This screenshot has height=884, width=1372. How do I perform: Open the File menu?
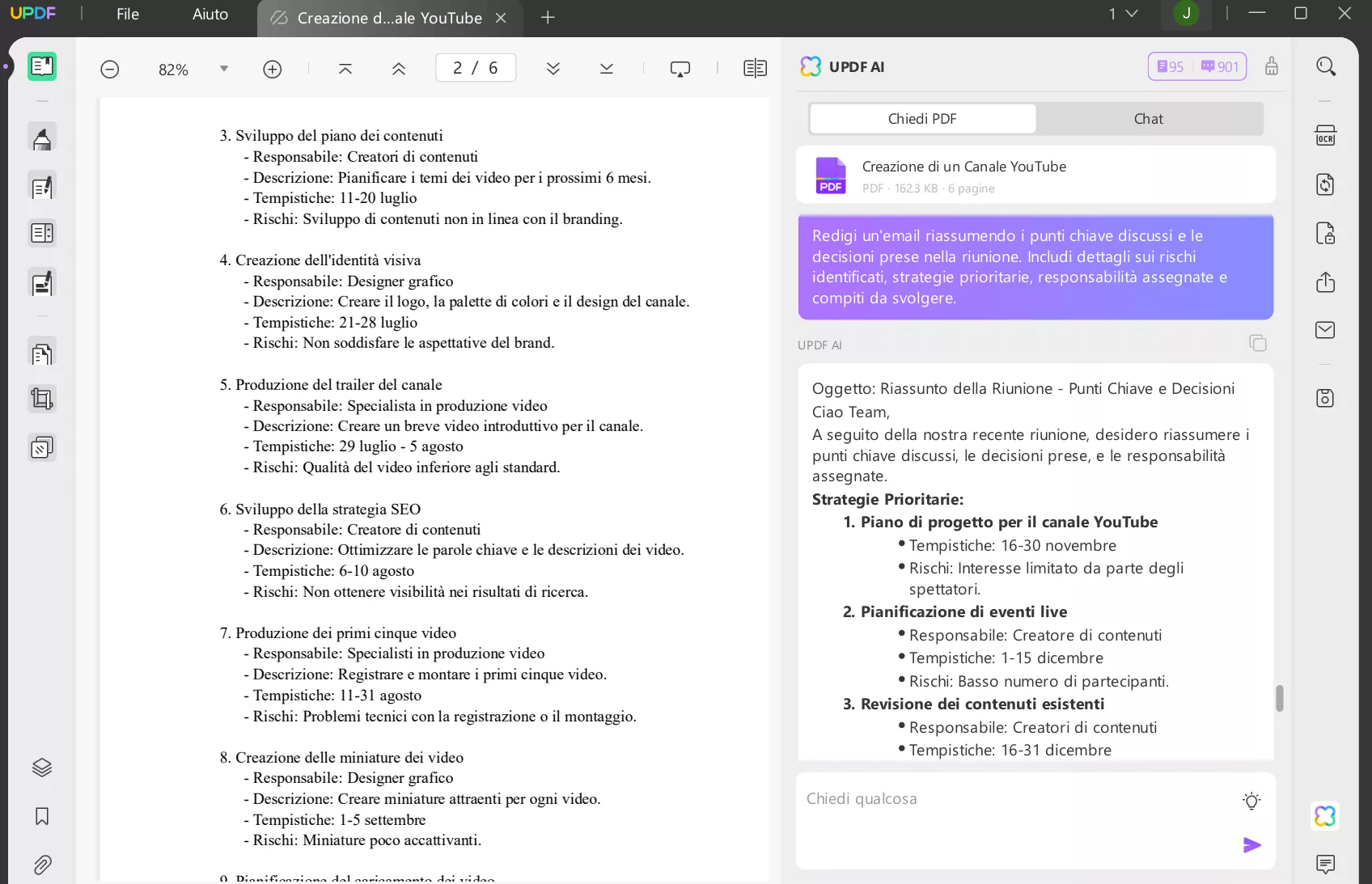pos(128,14)
